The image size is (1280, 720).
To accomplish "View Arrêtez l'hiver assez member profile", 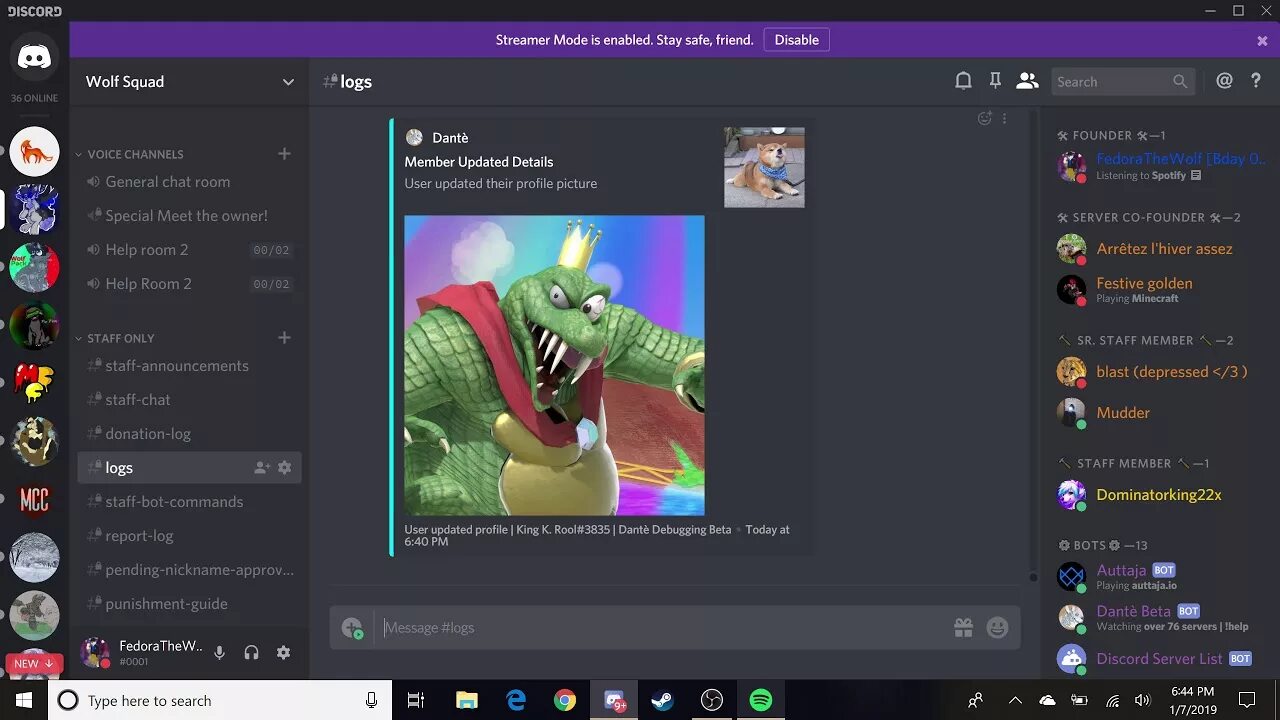I will [x=1160, y=248].
